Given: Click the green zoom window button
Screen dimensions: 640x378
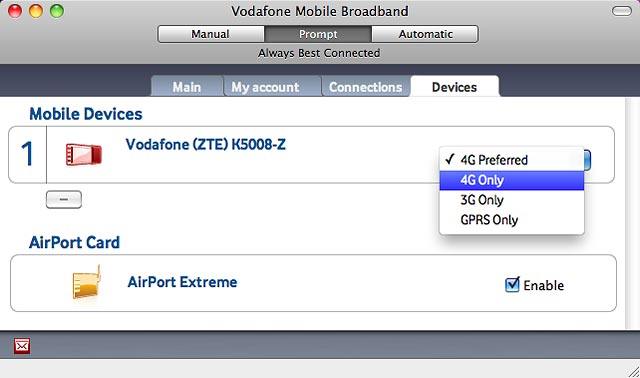Looking at the screenshot, I should coord(57,11).
